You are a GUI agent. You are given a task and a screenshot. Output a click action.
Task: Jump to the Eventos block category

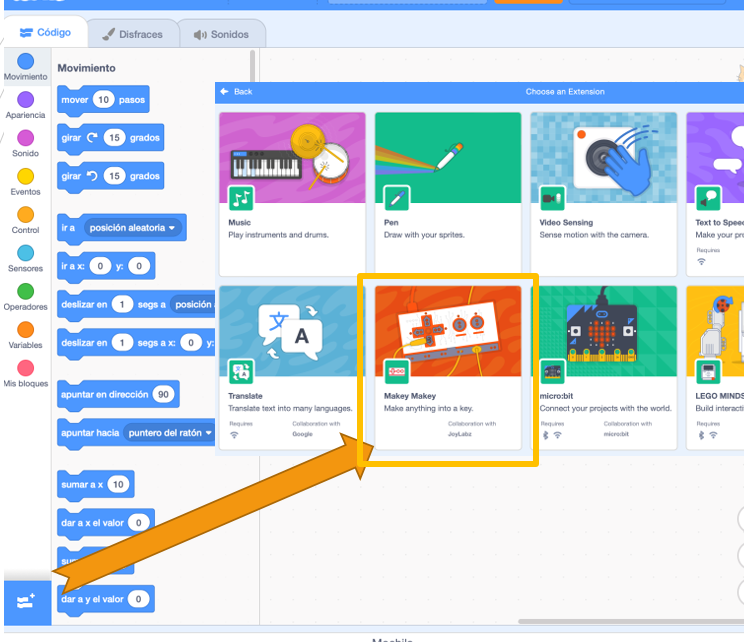click(26, 182)
